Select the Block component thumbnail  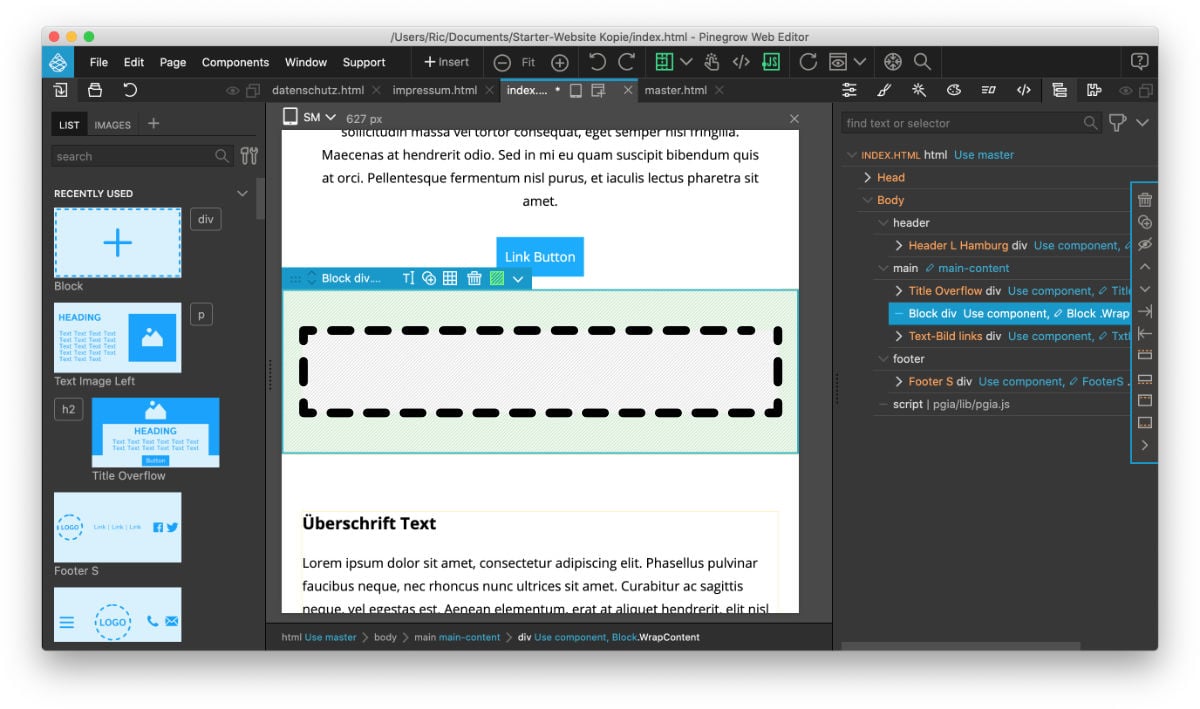click(x=117, y=242)
